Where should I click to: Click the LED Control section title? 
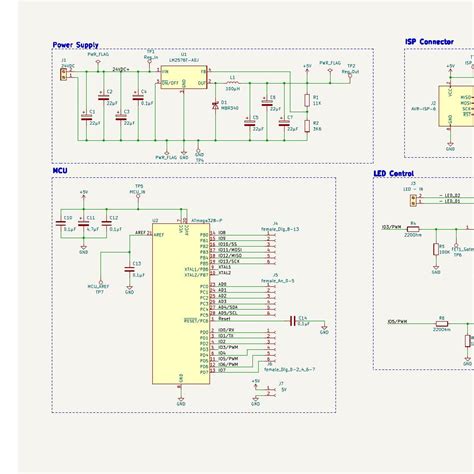393,173
